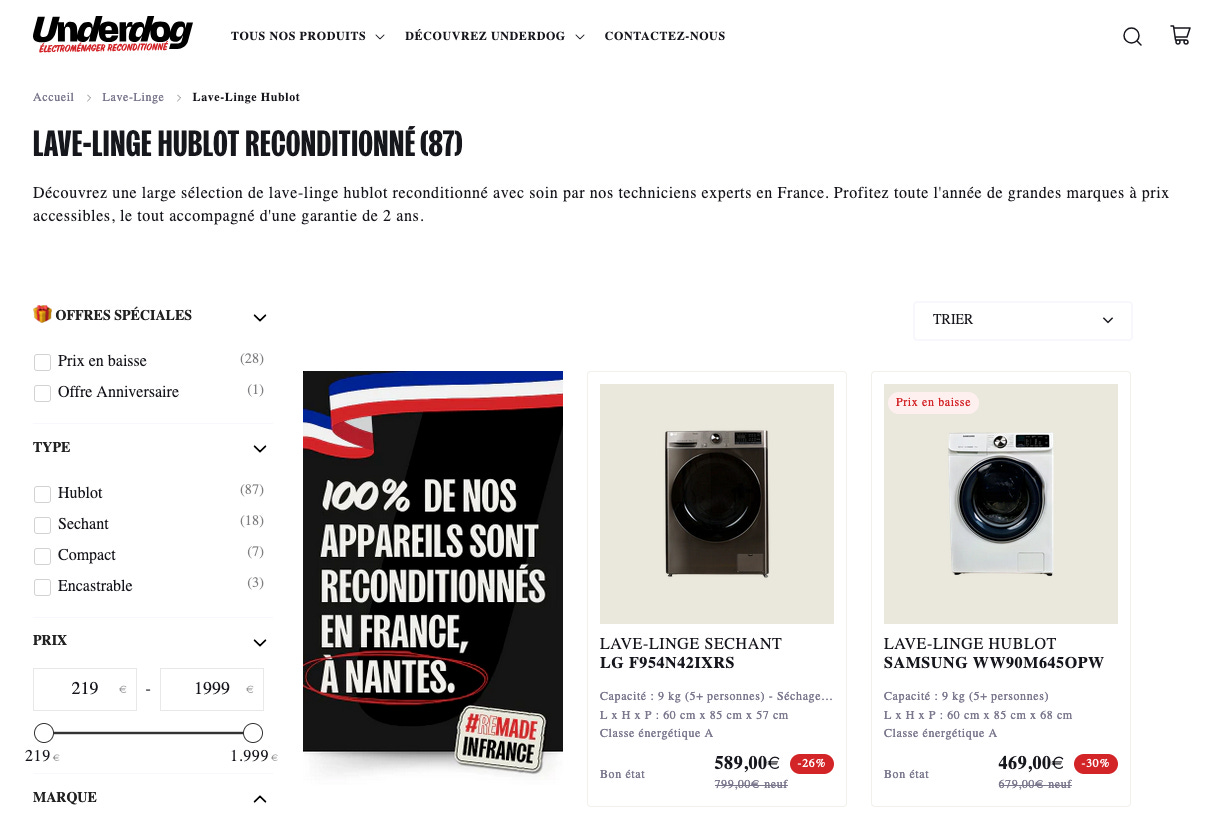
Task: Select the Encastrable filter checkbox
Action: 42,587
